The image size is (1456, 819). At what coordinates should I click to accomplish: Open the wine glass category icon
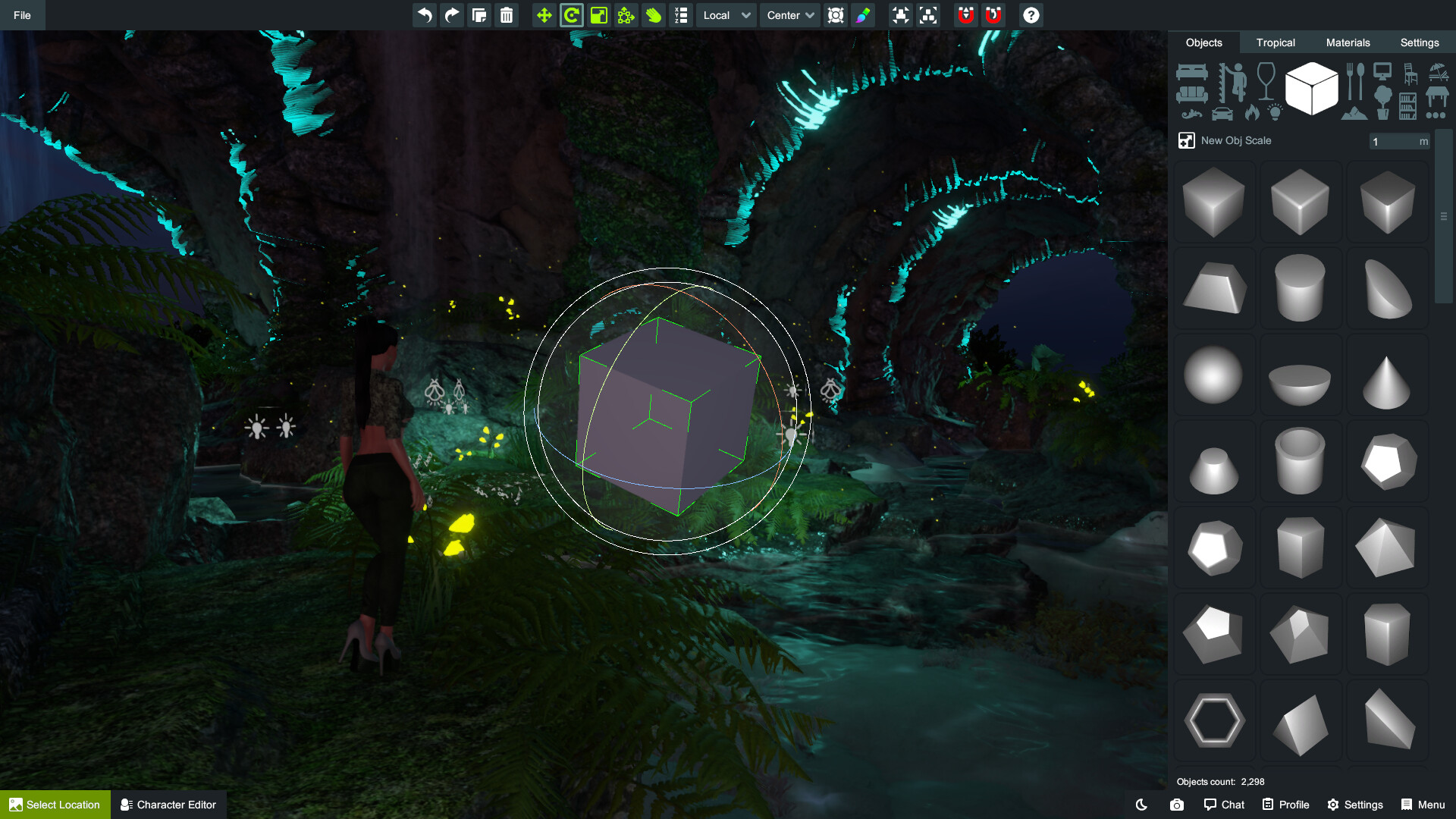pos(1266,80)
